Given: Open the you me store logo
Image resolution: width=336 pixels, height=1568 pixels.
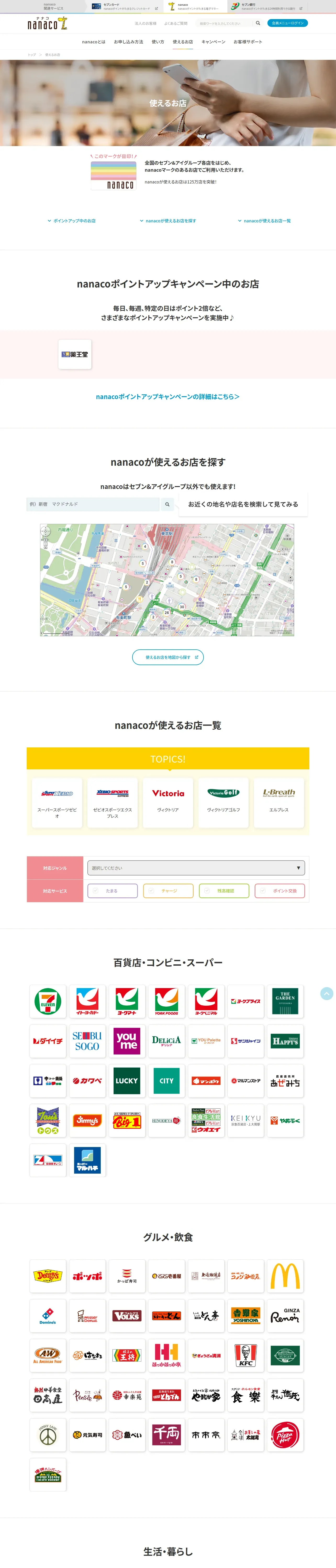Looking at the screenshot, I should click(x=127, y=1041).
